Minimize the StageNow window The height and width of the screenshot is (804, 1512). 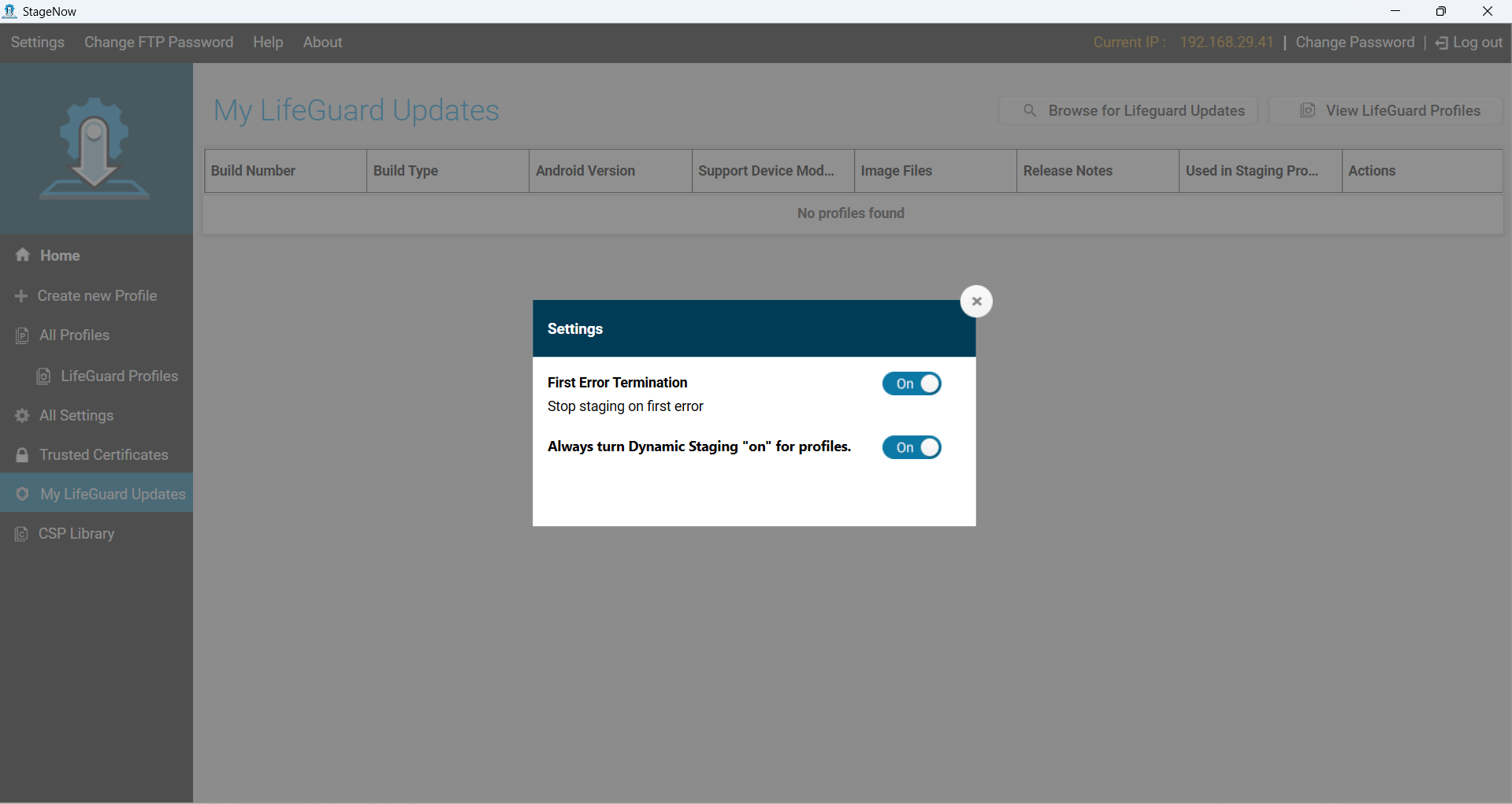click(1395, 11)
